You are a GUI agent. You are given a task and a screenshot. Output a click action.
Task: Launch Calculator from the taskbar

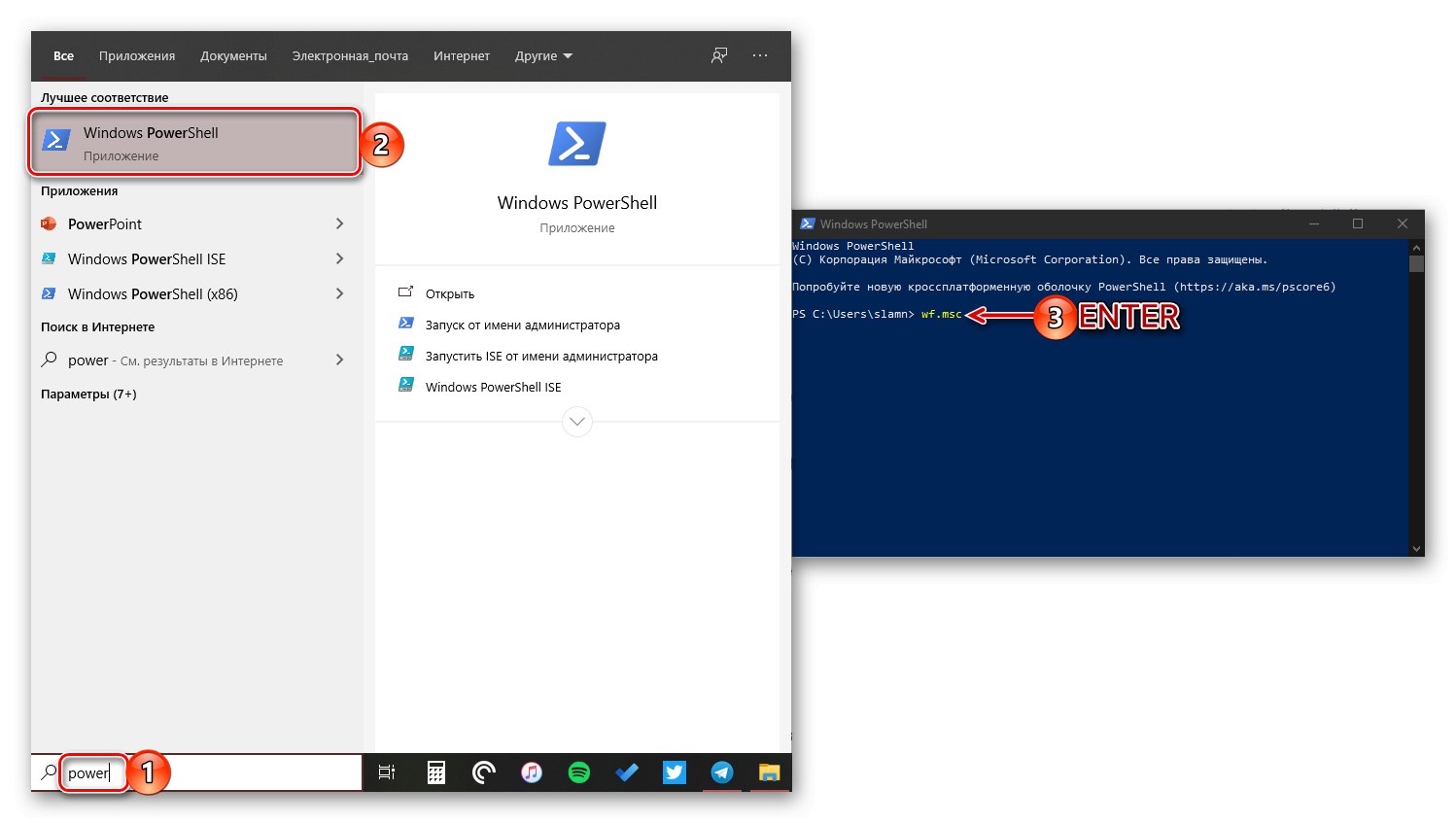(x=436, y=772)
